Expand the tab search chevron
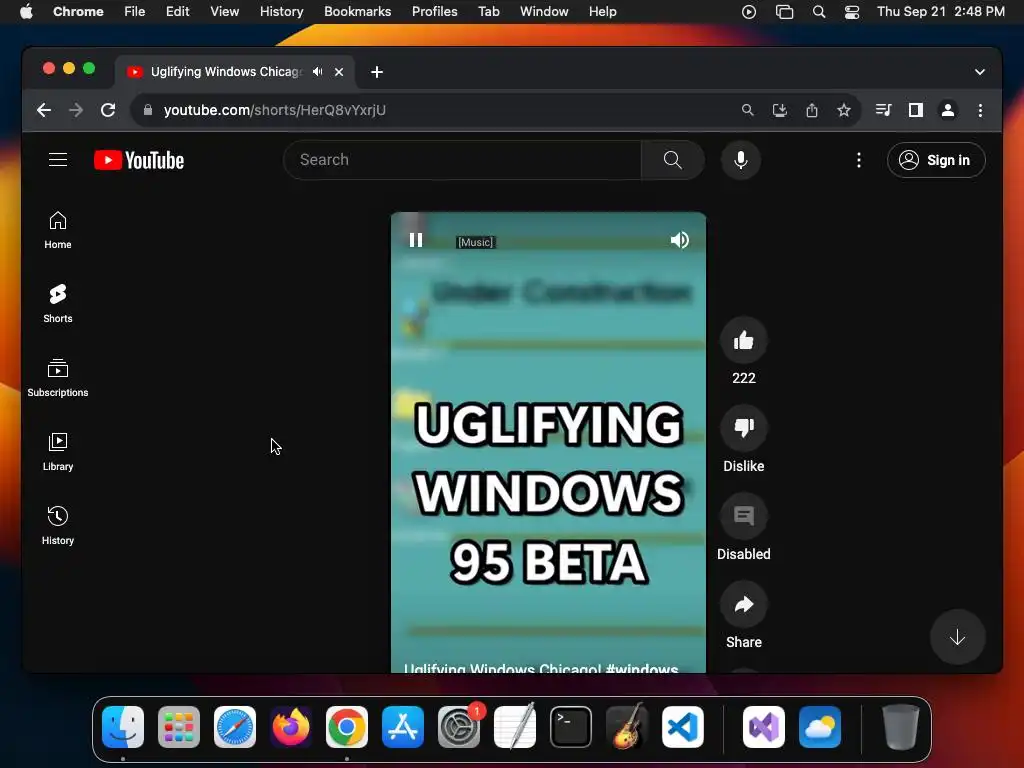The width and height of the screenshot is (1024, 768). tap(980, 72)
